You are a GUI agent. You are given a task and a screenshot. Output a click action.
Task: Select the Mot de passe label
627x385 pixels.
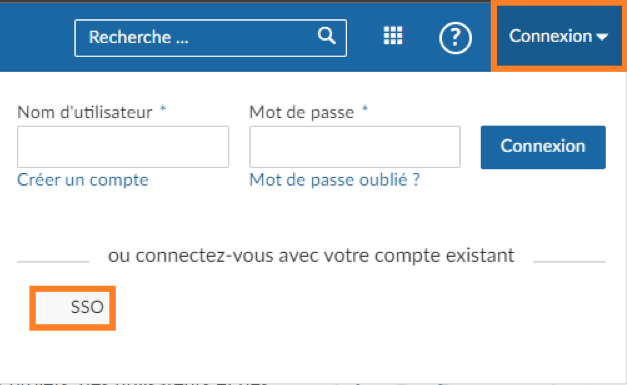pyautogui.click(x=302, y=112)
